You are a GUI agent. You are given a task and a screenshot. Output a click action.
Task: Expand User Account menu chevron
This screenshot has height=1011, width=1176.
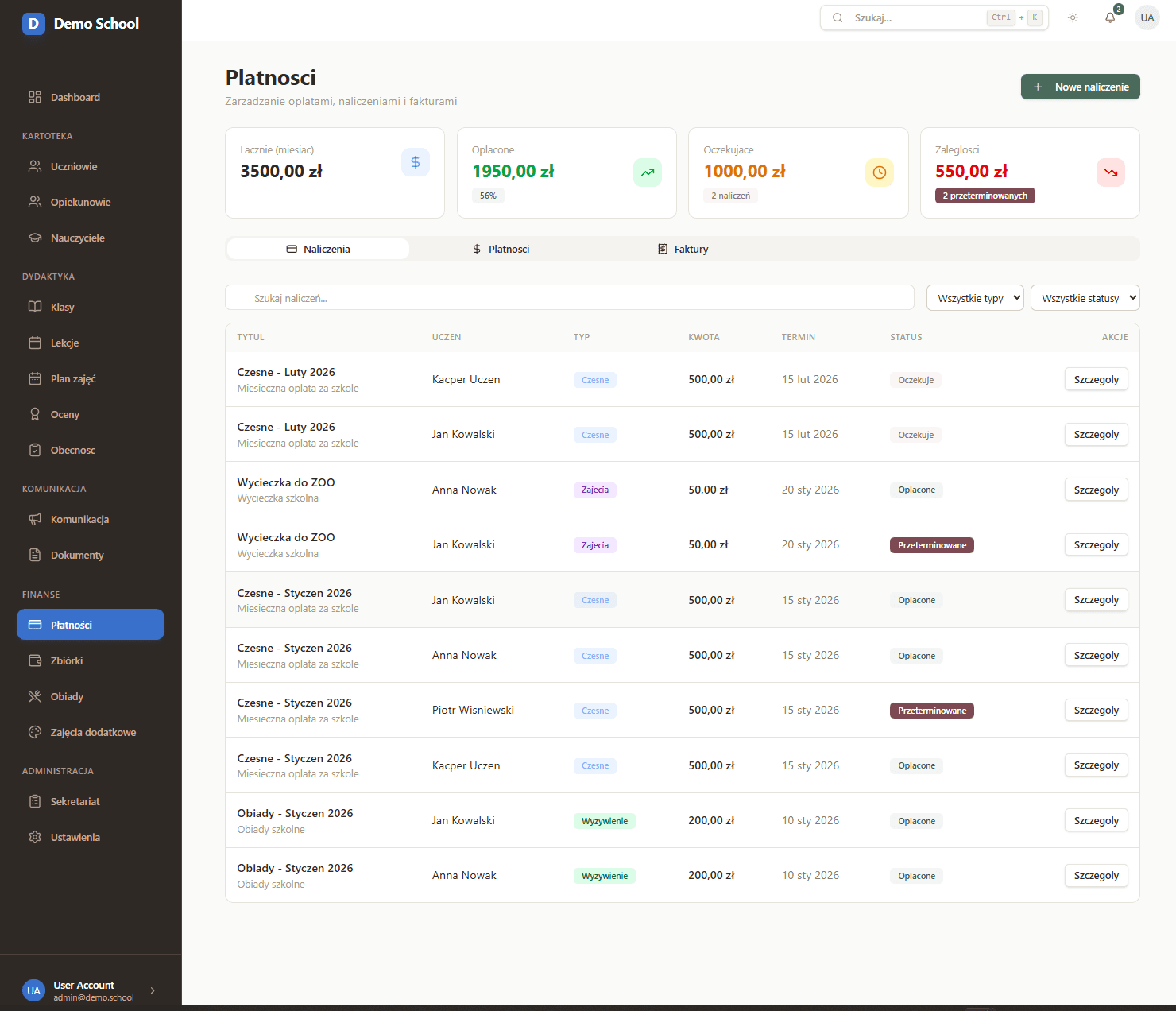click(x=153, y=990)
